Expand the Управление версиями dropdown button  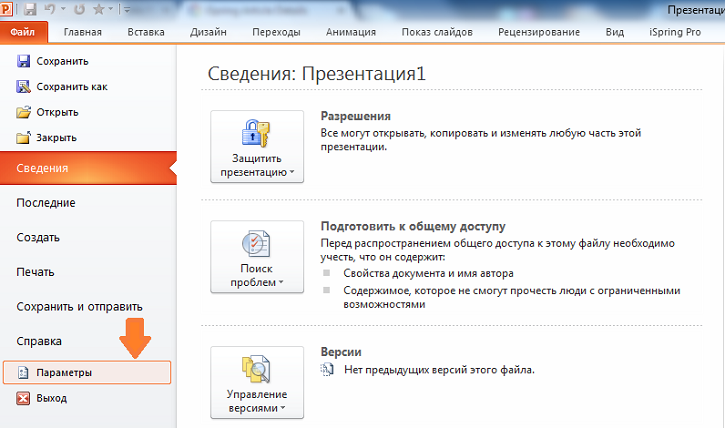click(x=257, y=384)
